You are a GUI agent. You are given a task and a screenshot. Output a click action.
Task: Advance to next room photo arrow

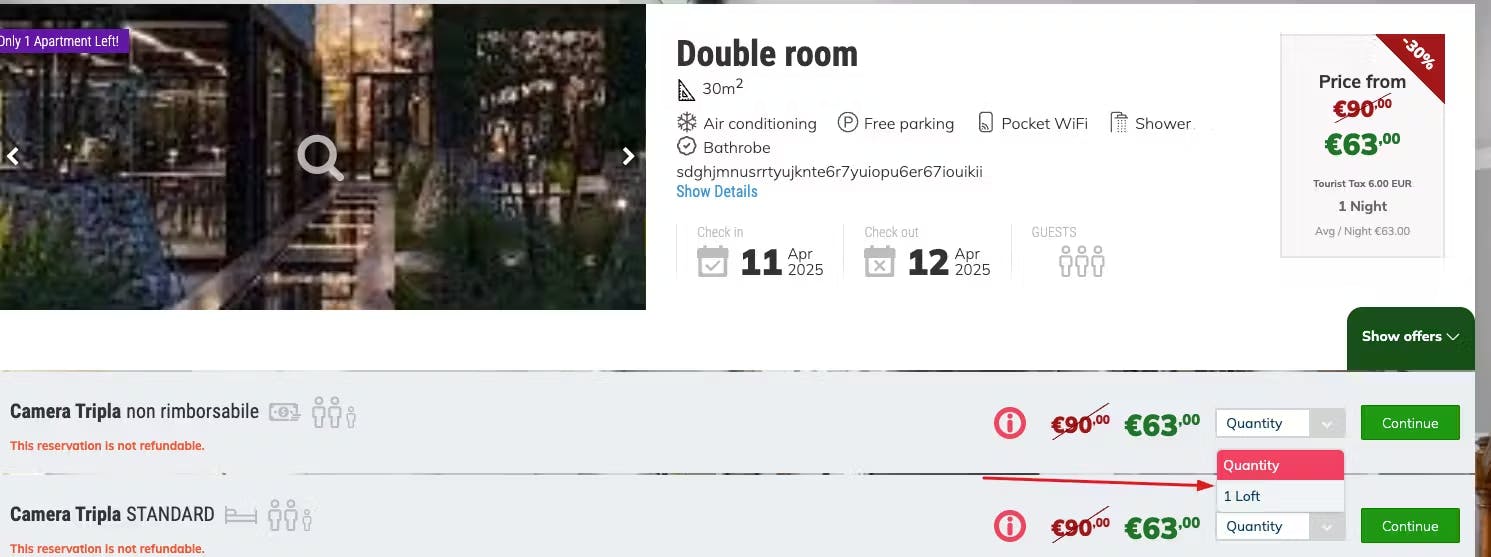(x=628, y=156)
